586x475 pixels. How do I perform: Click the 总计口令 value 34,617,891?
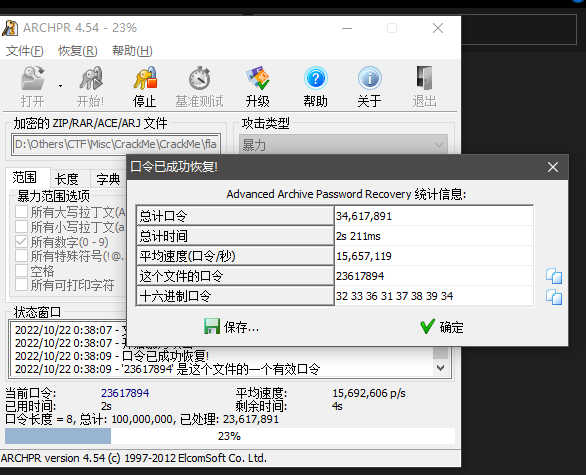pos(364,216)
